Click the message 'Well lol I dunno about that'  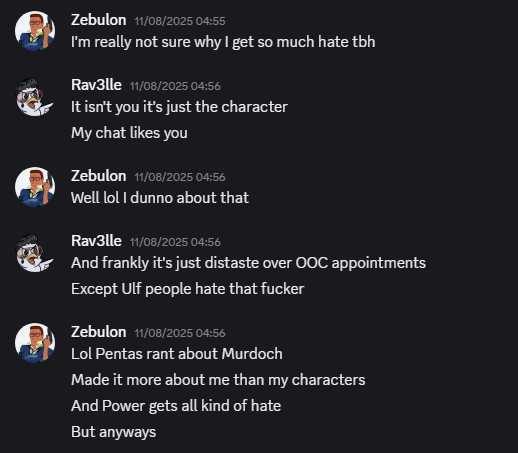pyautogui.click(x=160, y=198)
